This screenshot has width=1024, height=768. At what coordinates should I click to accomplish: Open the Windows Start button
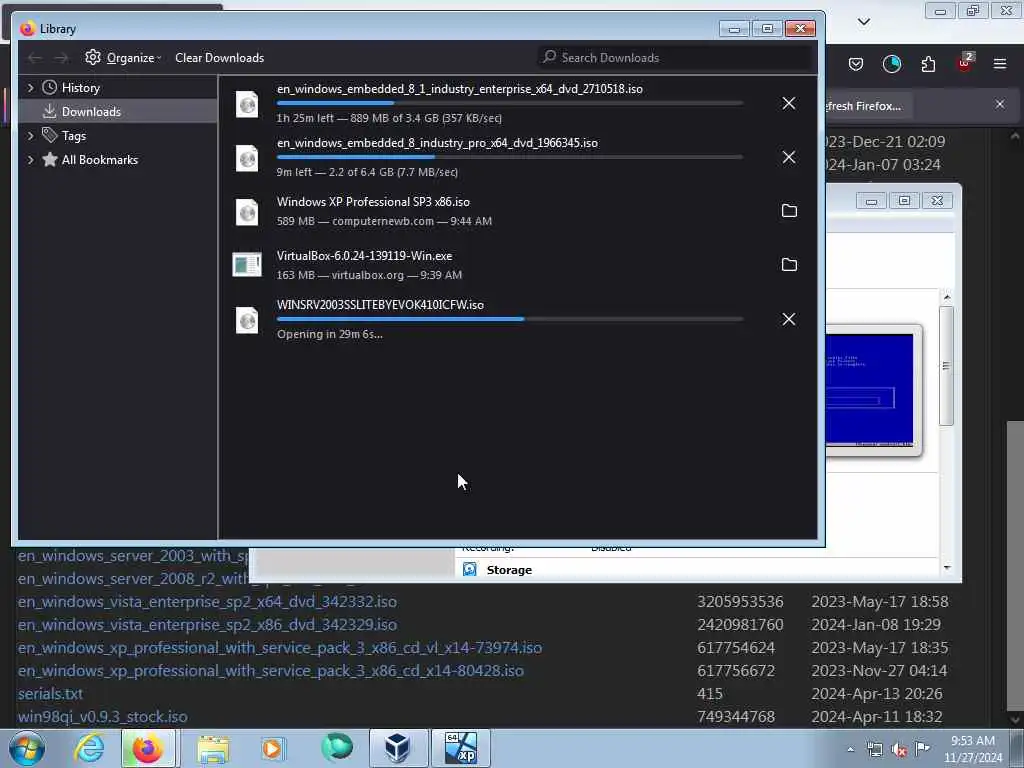(x=26, y=748)
